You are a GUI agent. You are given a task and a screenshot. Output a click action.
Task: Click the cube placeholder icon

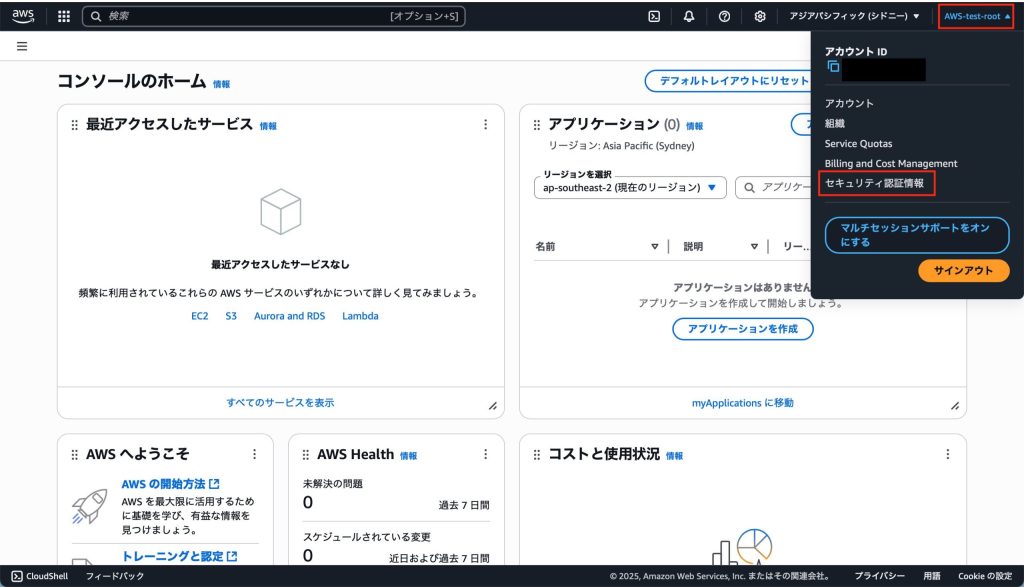point(281,212)
